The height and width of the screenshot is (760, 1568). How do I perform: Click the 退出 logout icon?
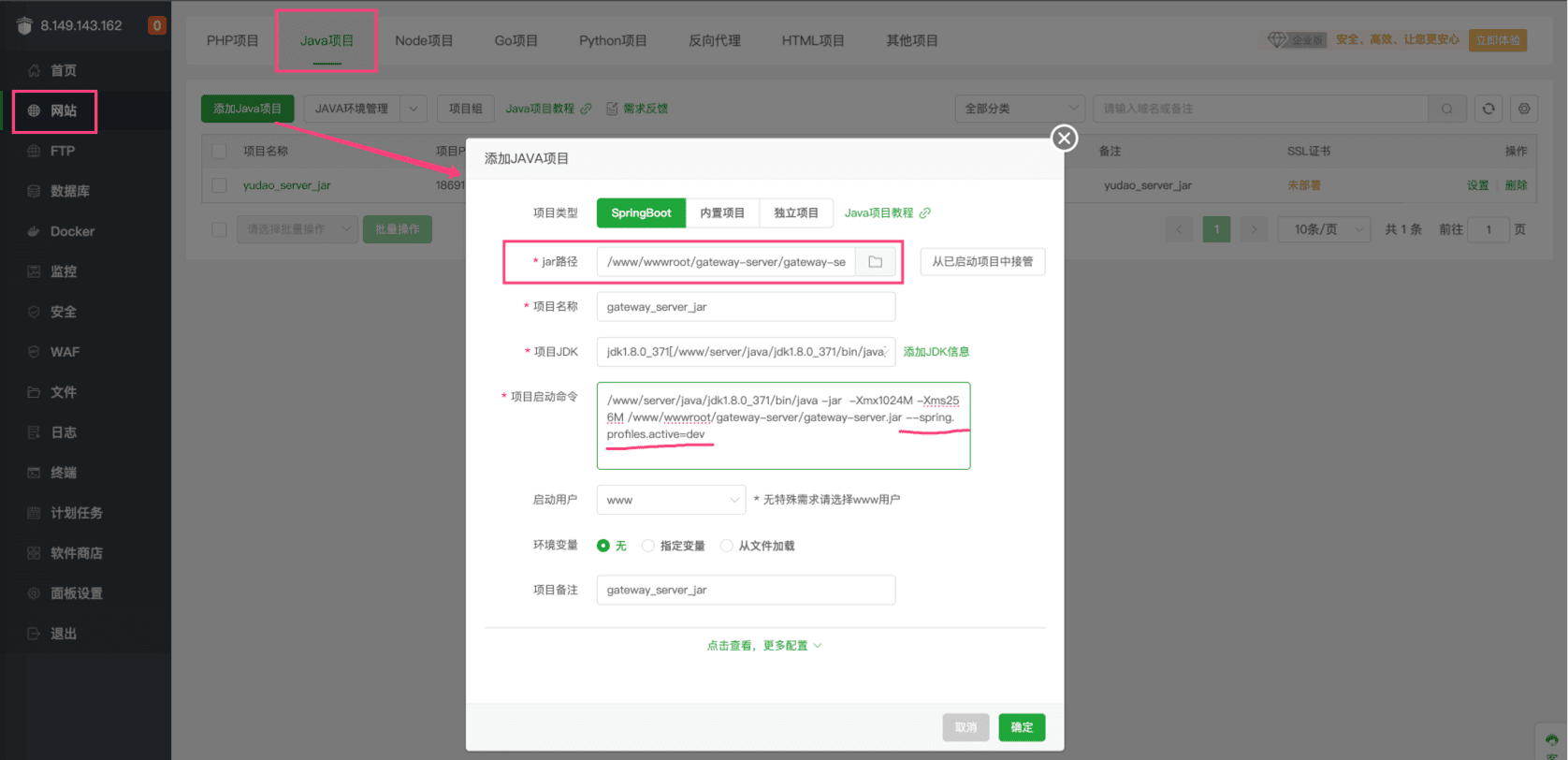34,634
